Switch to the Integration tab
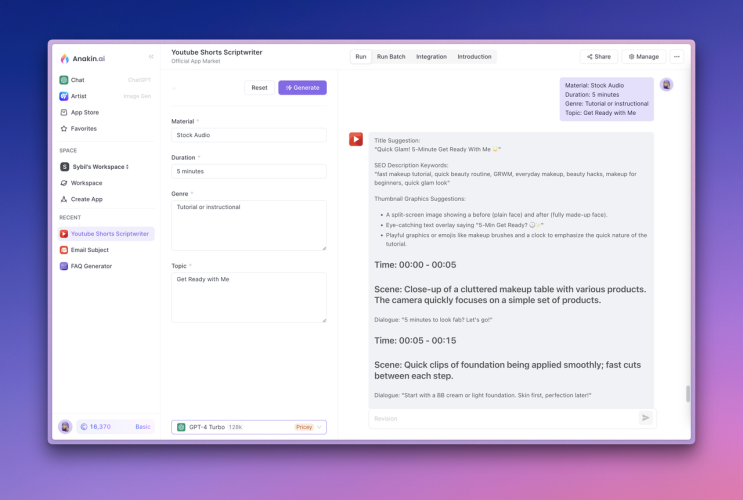This screenshot has width=743, height=500. pyautogui.click(x=431, y=56)
